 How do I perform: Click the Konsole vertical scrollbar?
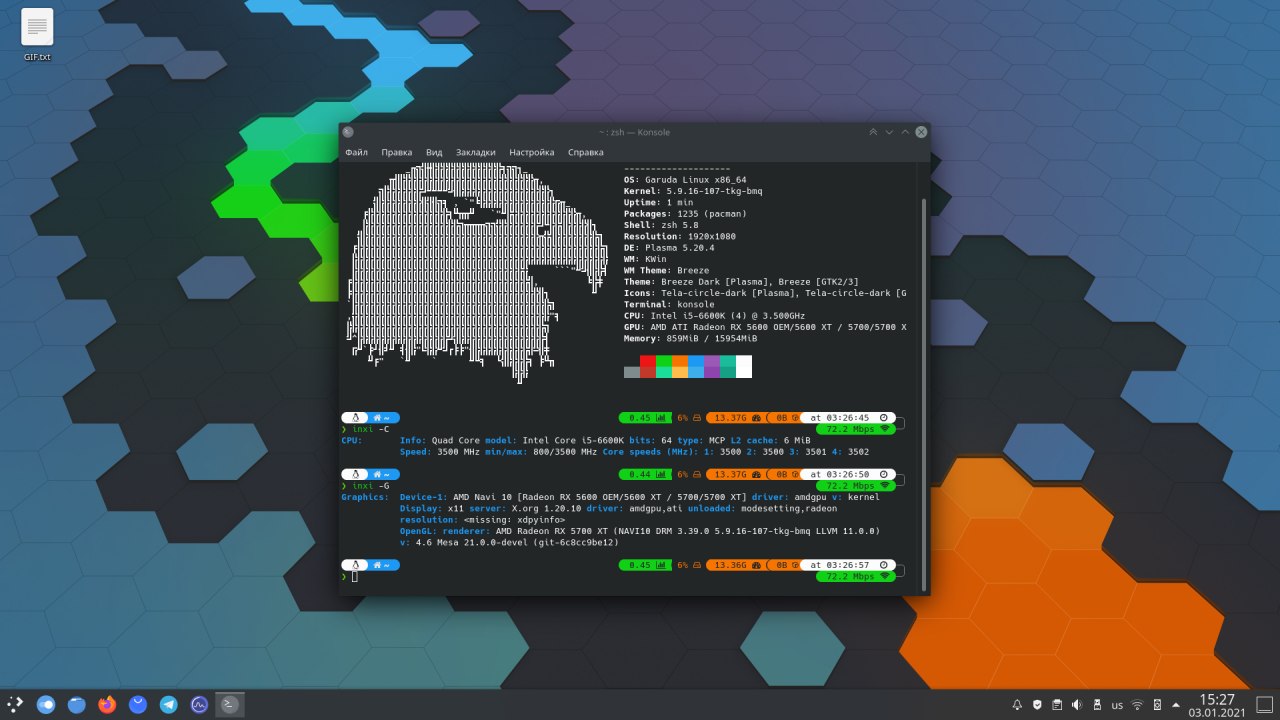924,393
